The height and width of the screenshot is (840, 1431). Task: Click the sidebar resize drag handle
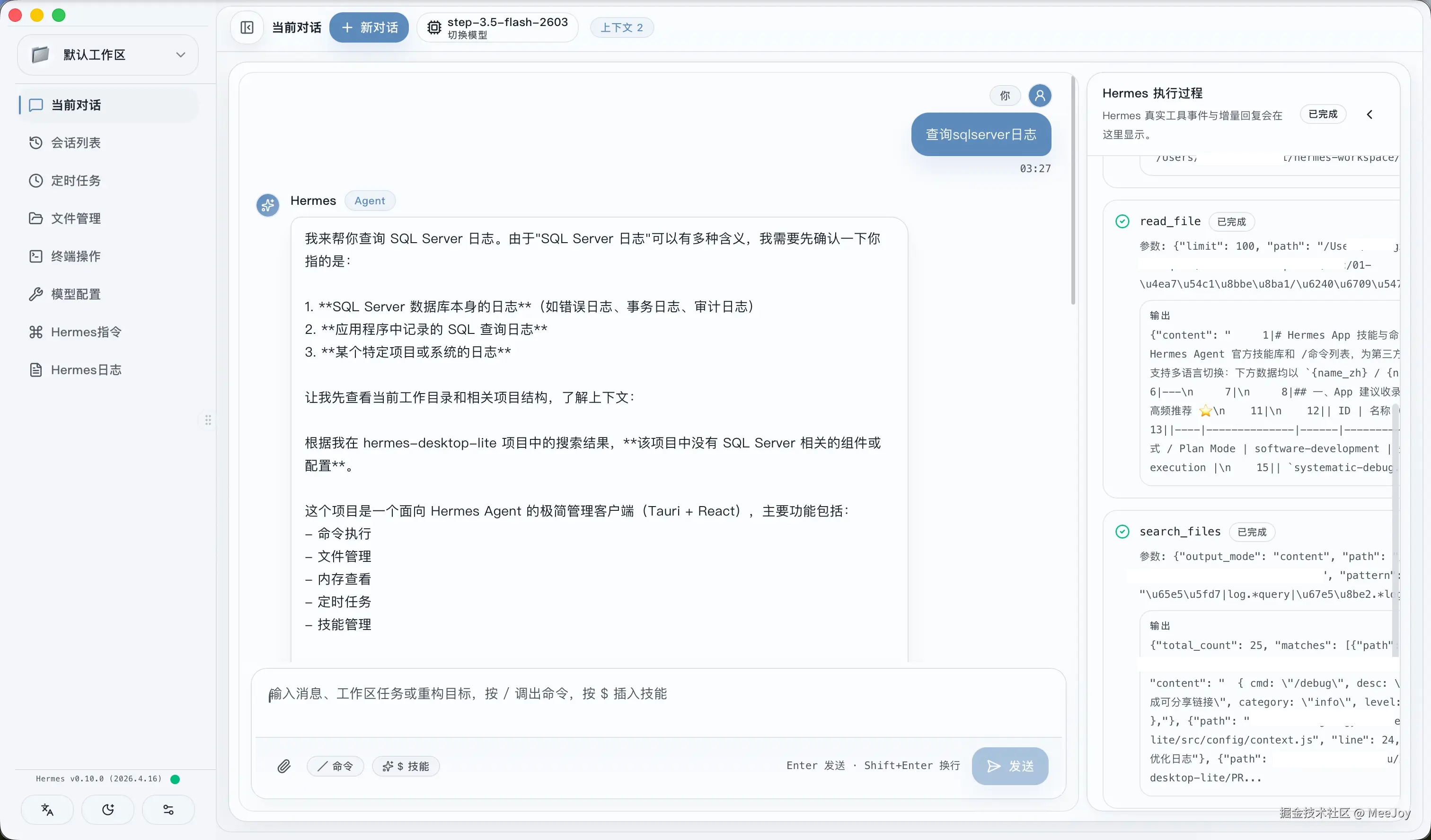click(208, 420)
